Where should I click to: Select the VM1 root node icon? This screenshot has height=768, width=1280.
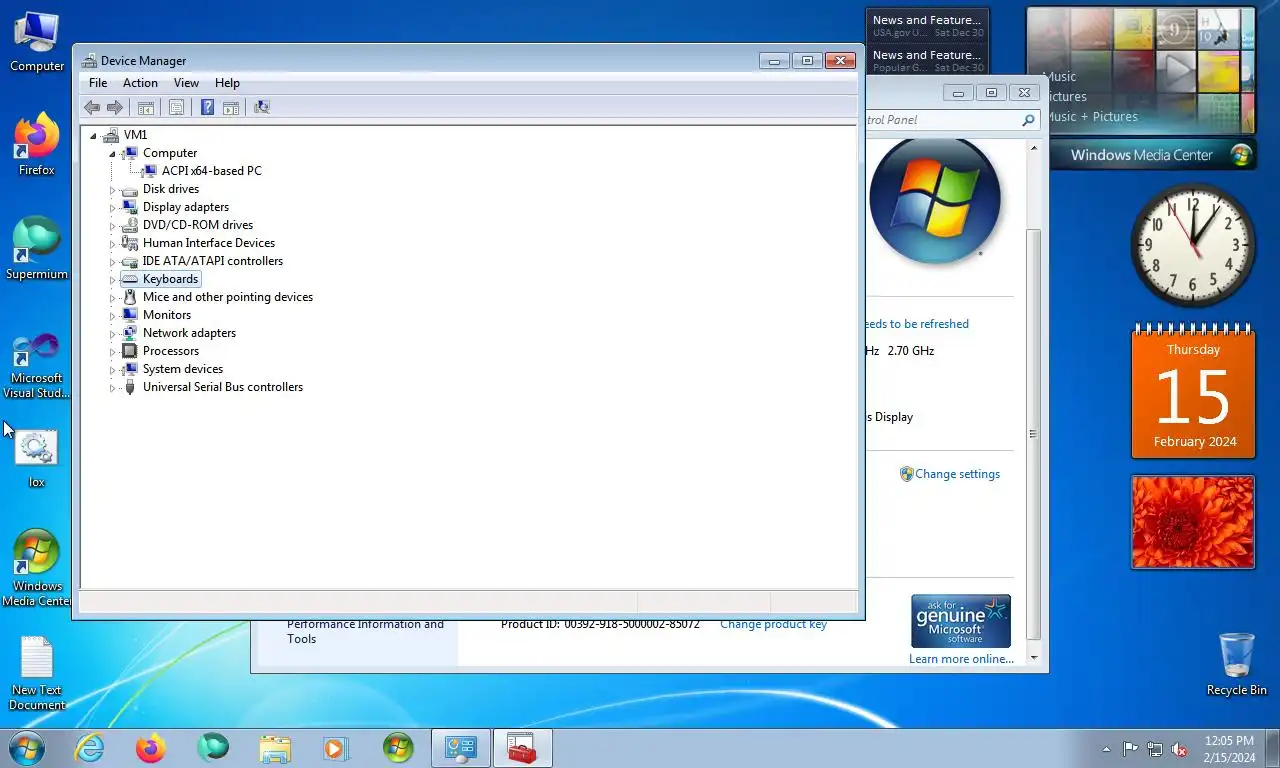110,135
